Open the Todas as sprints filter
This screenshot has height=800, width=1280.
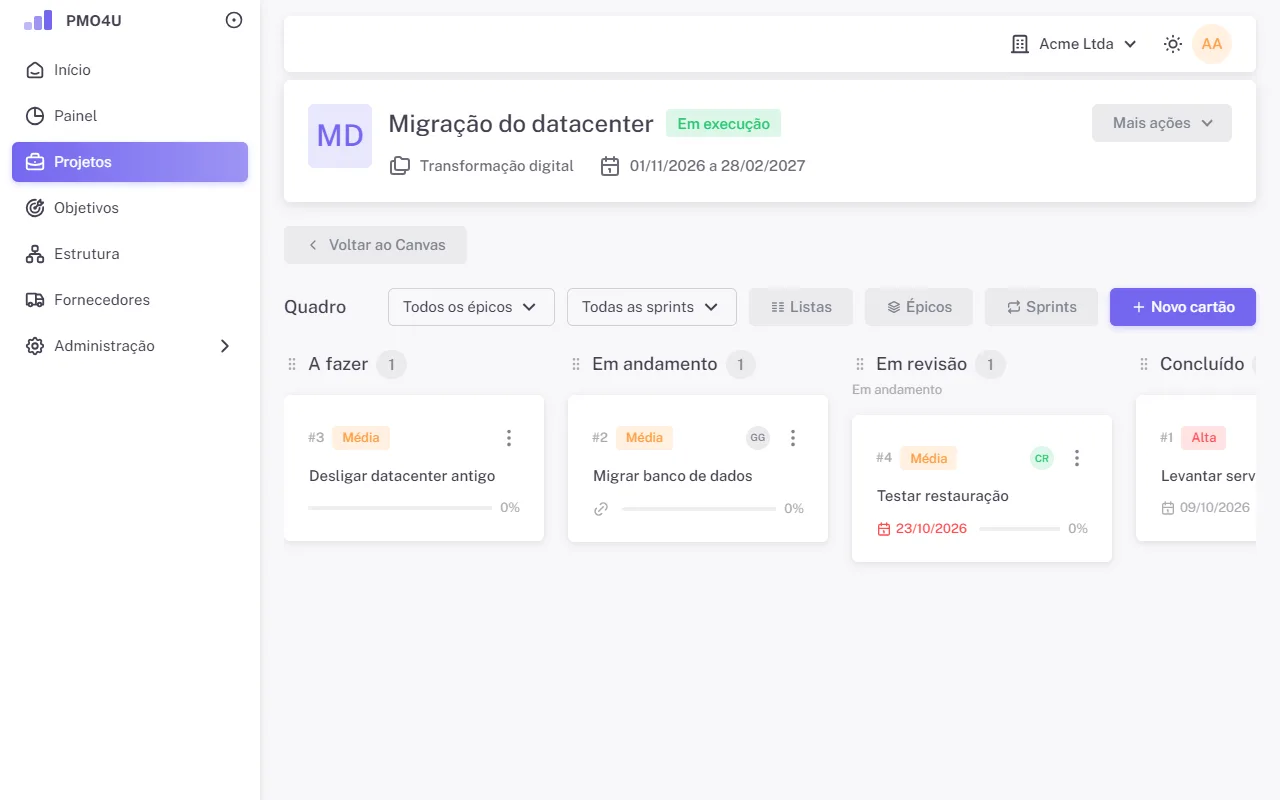(652, 307)
